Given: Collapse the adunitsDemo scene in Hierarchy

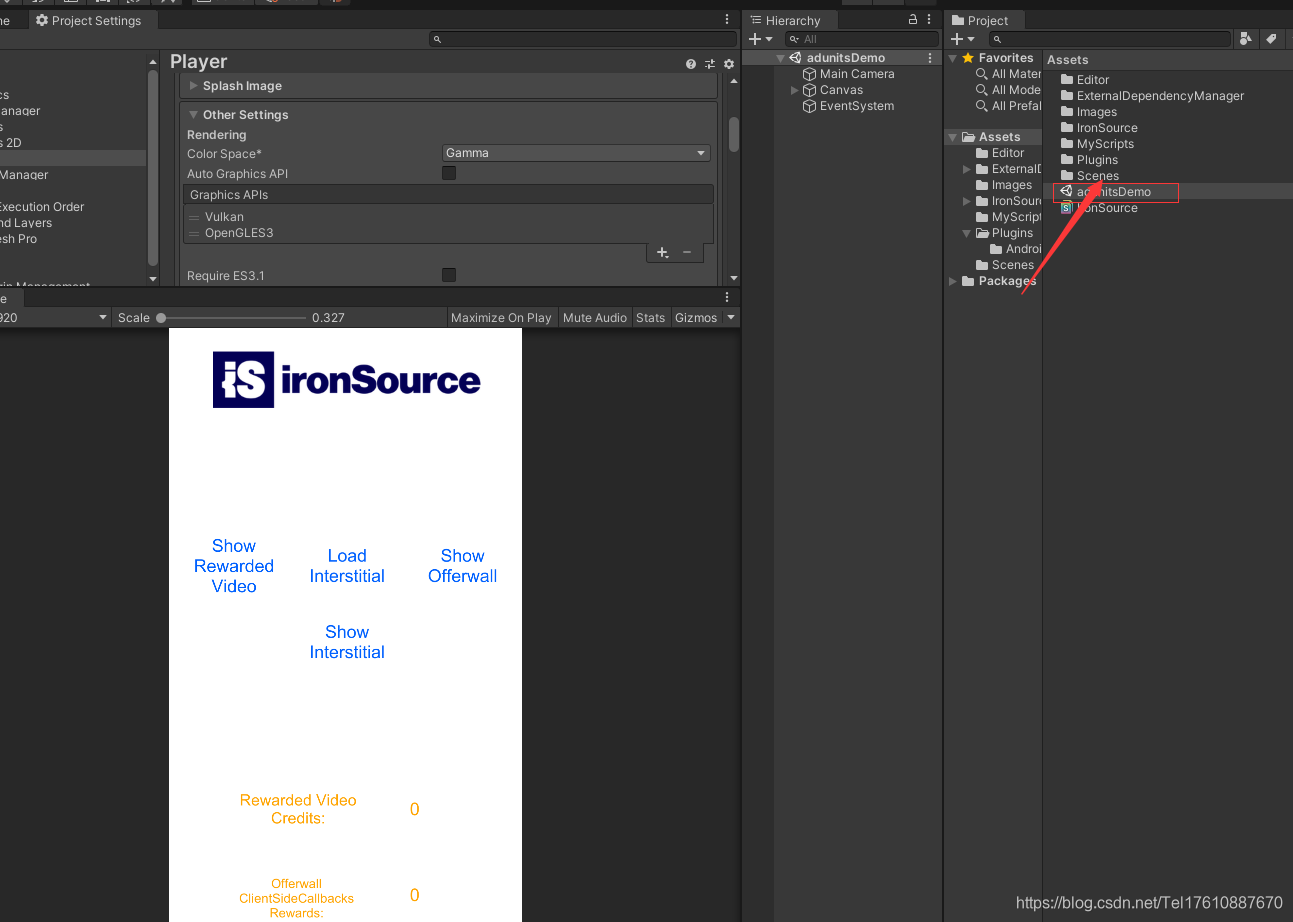Looking at the screenshot, I should pos(780,58).
